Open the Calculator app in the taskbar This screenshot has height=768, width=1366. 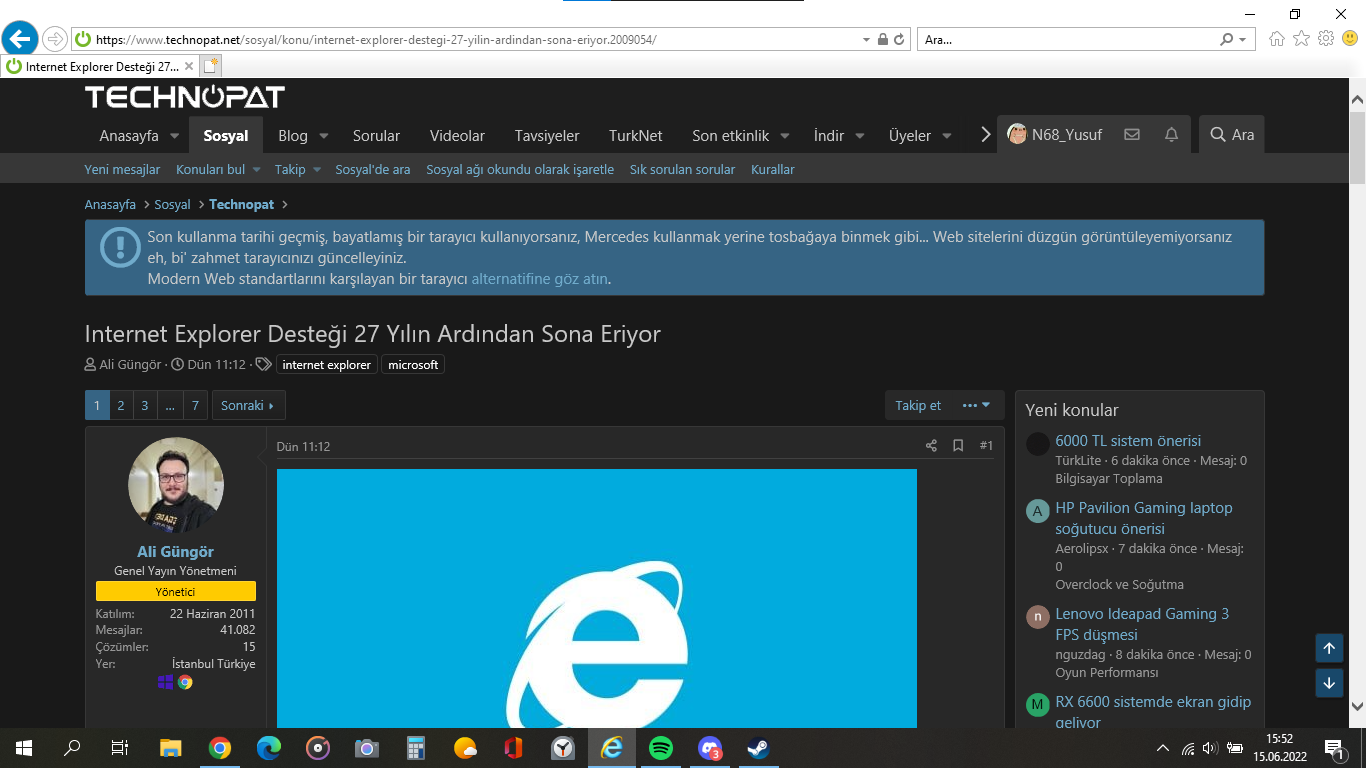tap(416, 748)
